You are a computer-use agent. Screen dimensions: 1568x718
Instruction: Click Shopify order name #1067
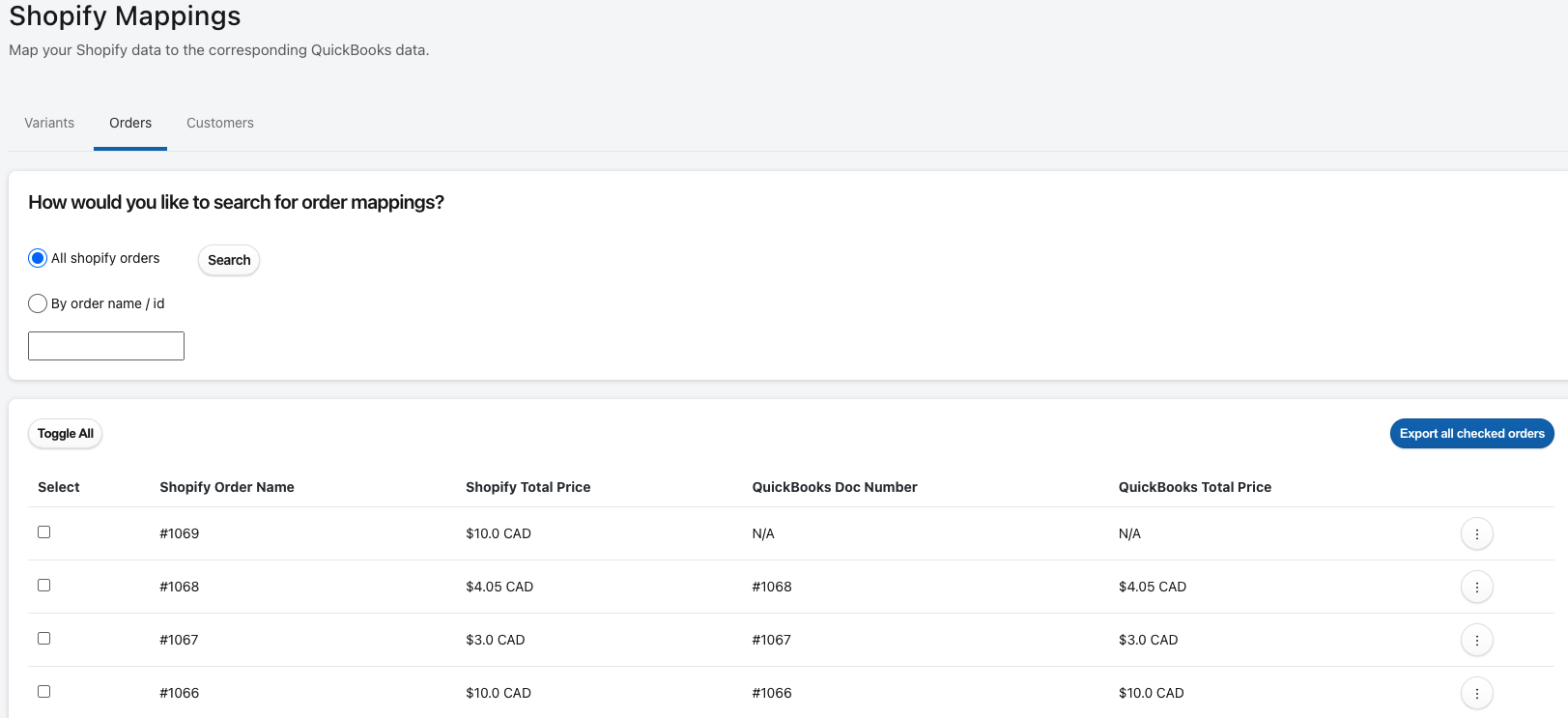180,640
